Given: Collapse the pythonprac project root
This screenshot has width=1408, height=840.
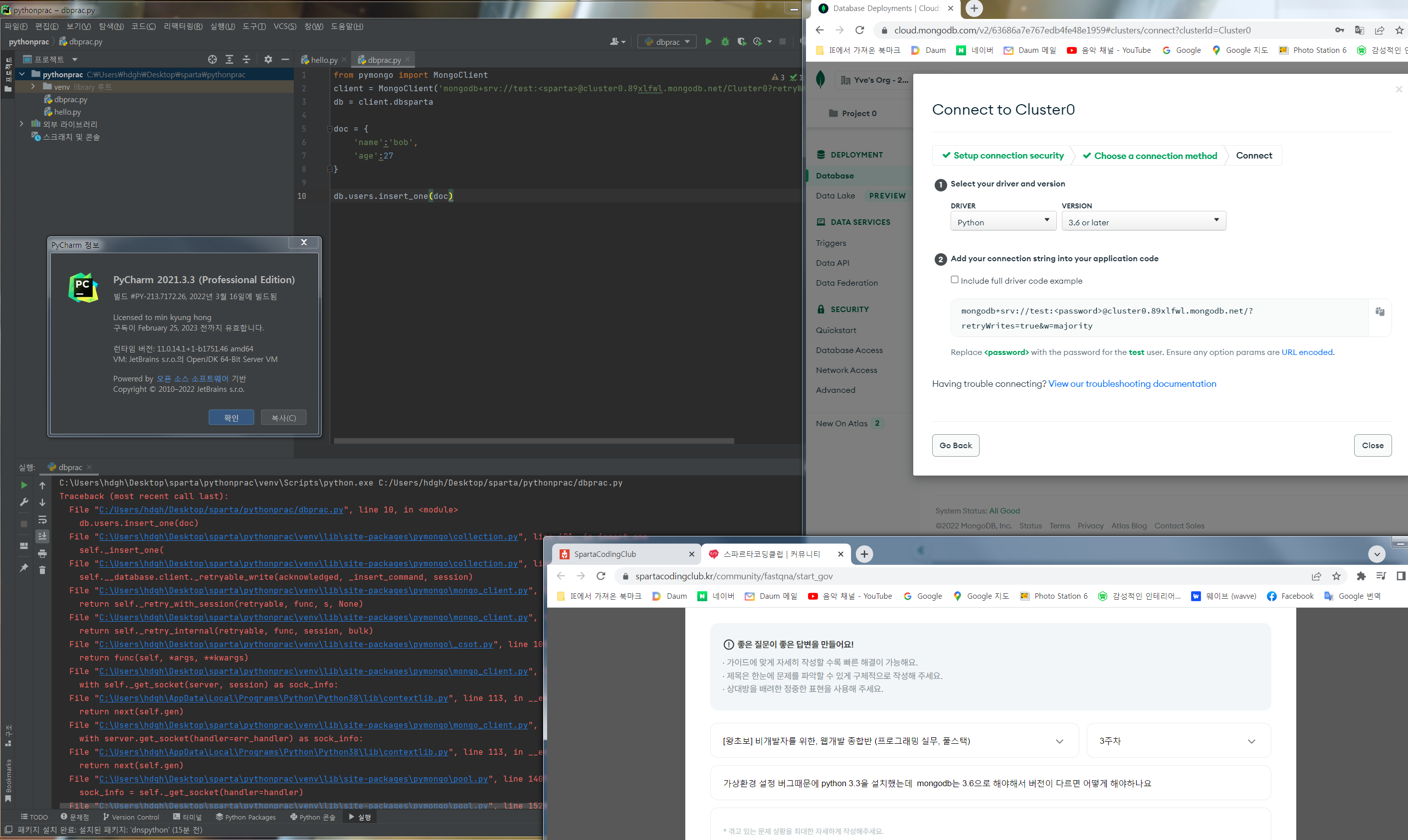Looking at the screenshot, I should (21, 74).
